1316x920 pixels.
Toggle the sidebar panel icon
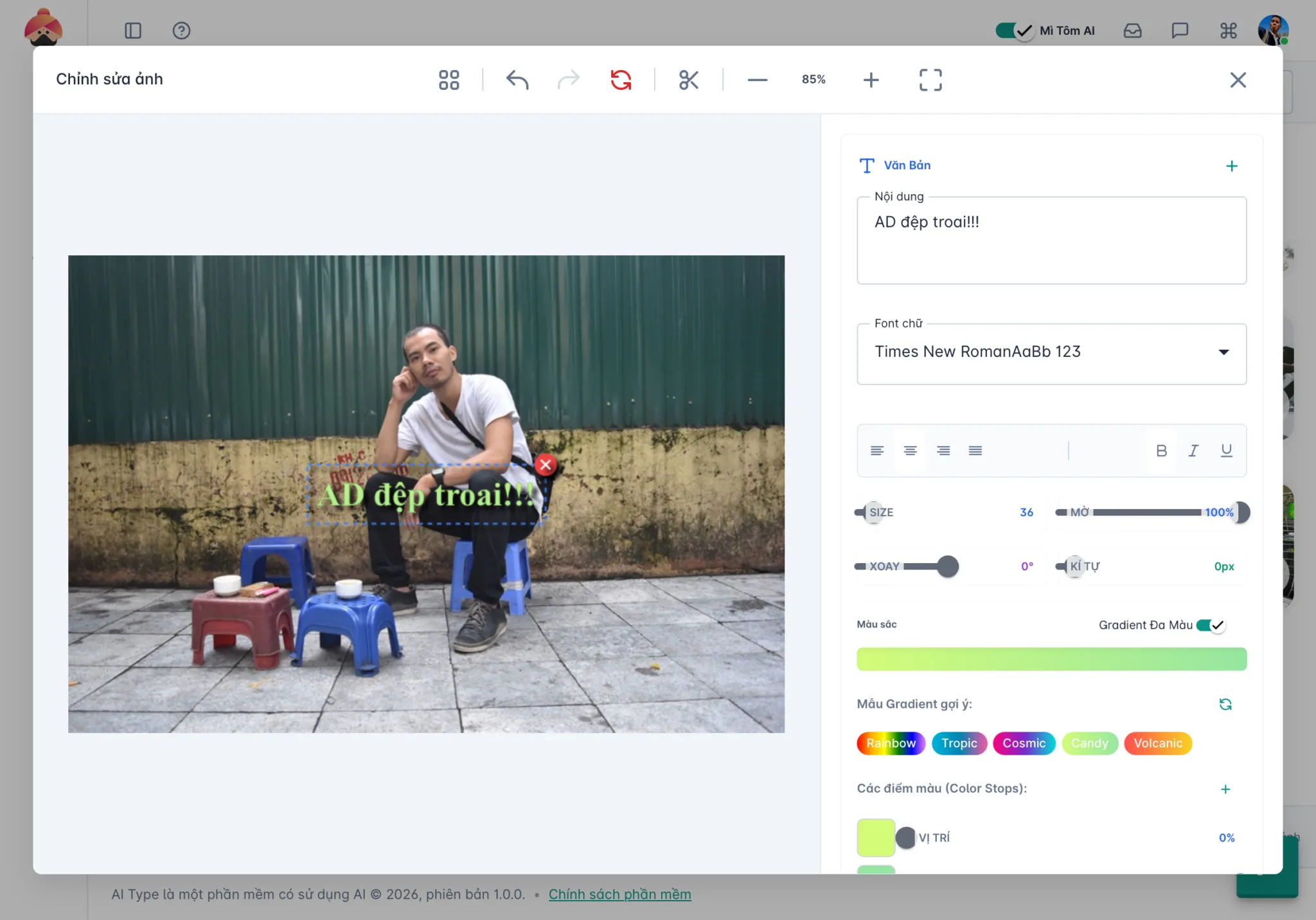coord(133,30)
